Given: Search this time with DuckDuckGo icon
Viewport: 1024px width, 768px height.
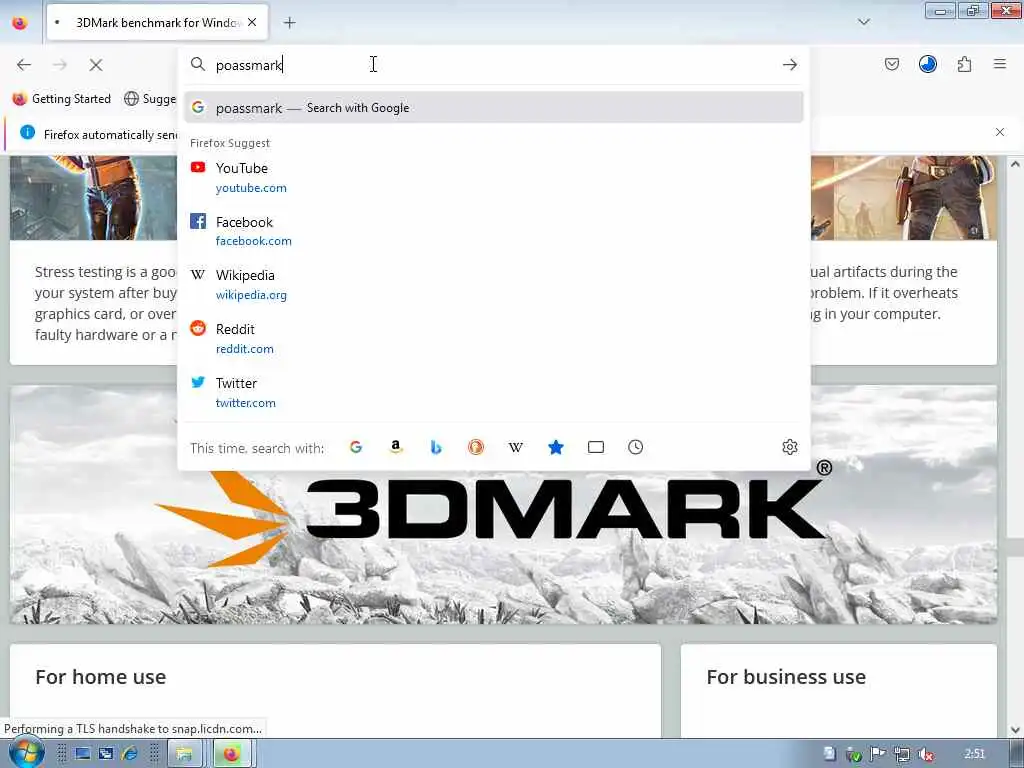Looking at the screenshot, I should [x=475, y=447].
